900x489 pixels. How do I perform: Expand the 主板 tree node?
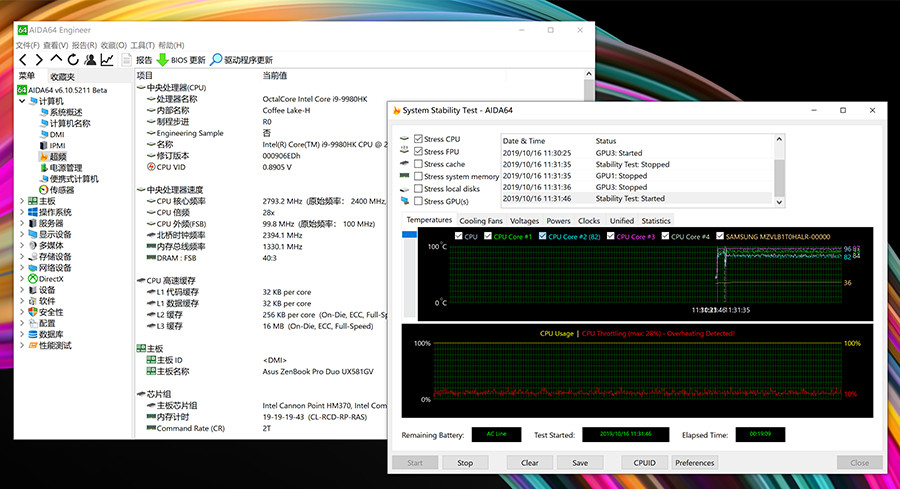tap(22, 201)
